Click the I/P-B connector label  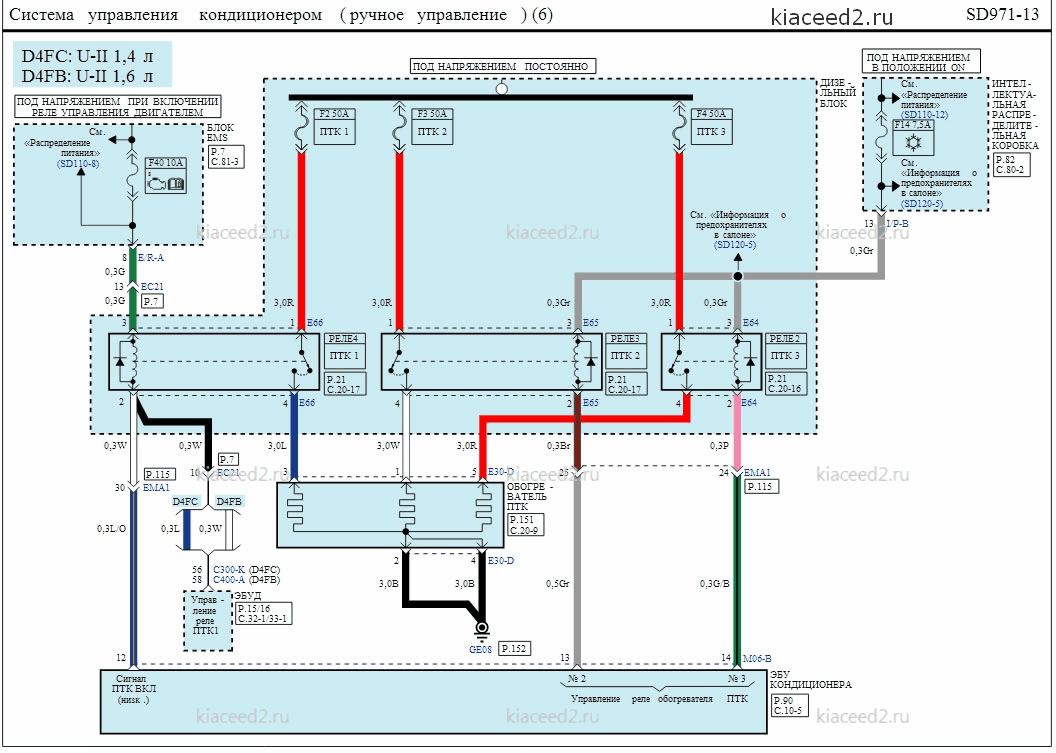pyautogui.click(x=896, y=223)
